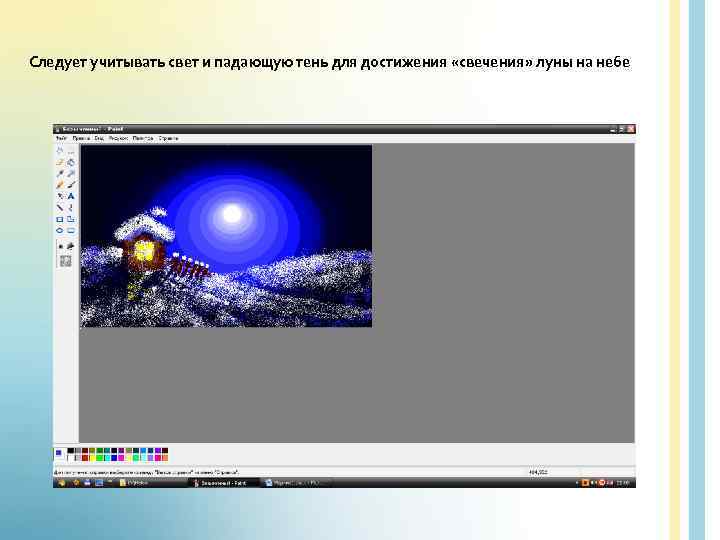Close the Paint window
Viewport: 720px width, 540px height.
pos(631,129)
